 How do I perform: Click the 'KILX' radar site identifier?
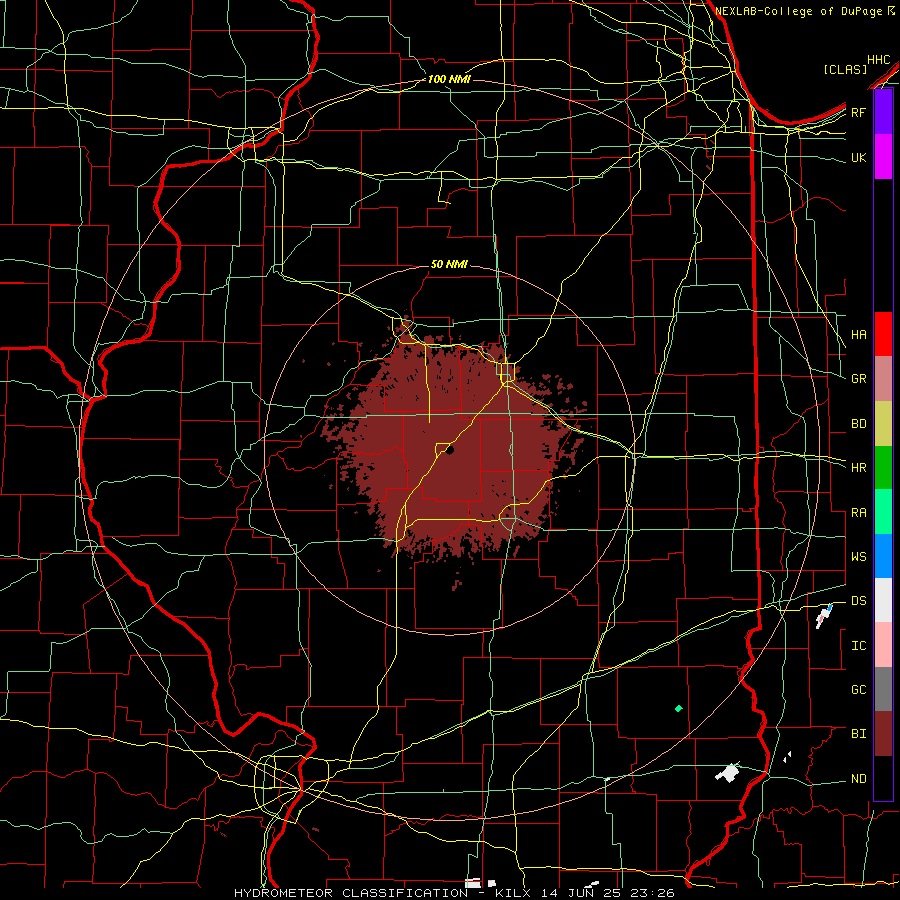click(513, 893)
